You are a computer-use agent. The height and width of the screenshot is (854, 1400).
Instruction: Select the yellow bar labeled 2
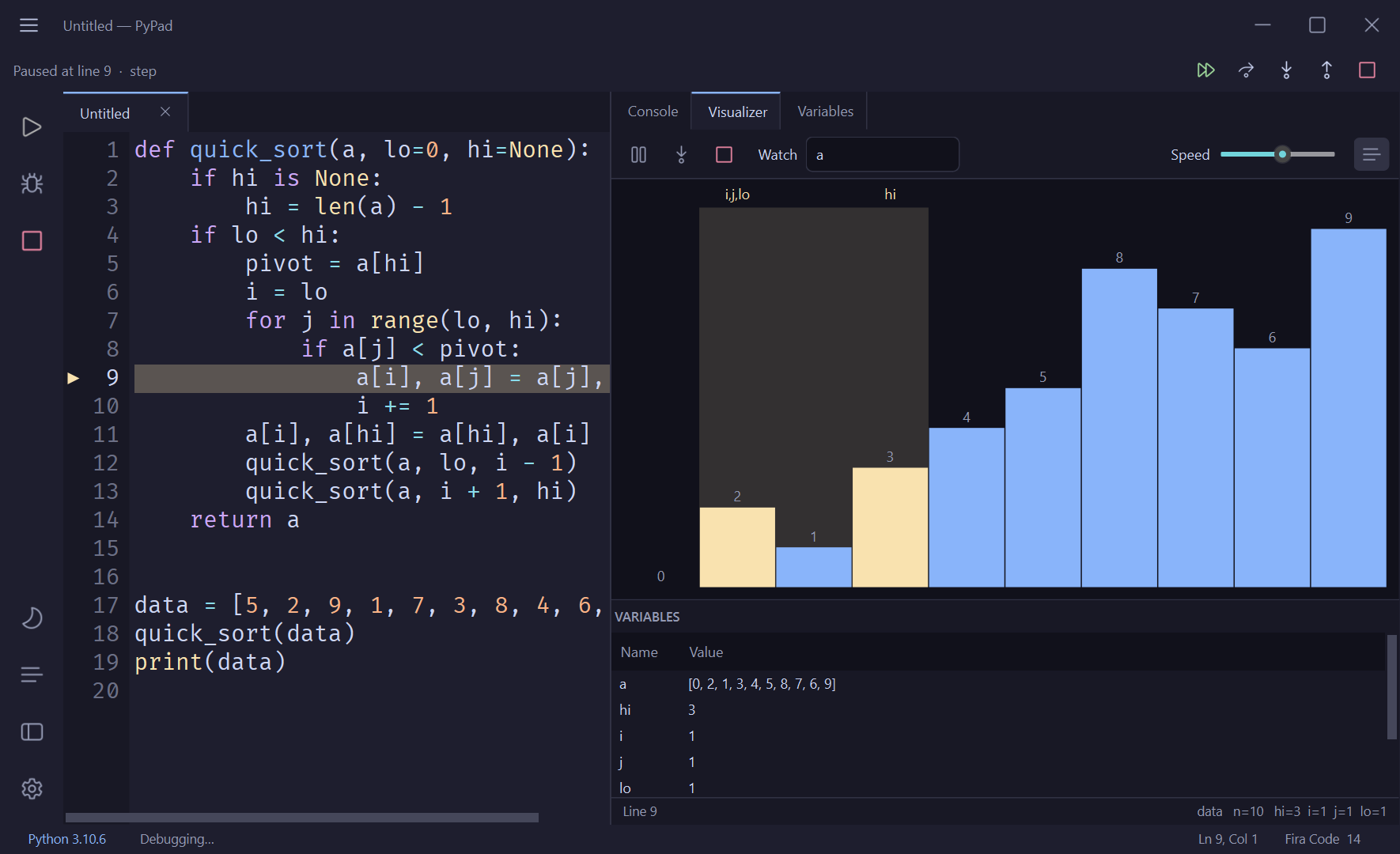[737, 547]
